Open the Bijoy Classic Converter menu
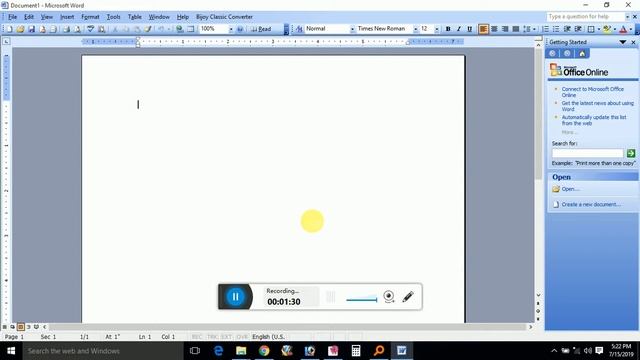Viewport: 640px width, 360px height. tap(224, 17)
